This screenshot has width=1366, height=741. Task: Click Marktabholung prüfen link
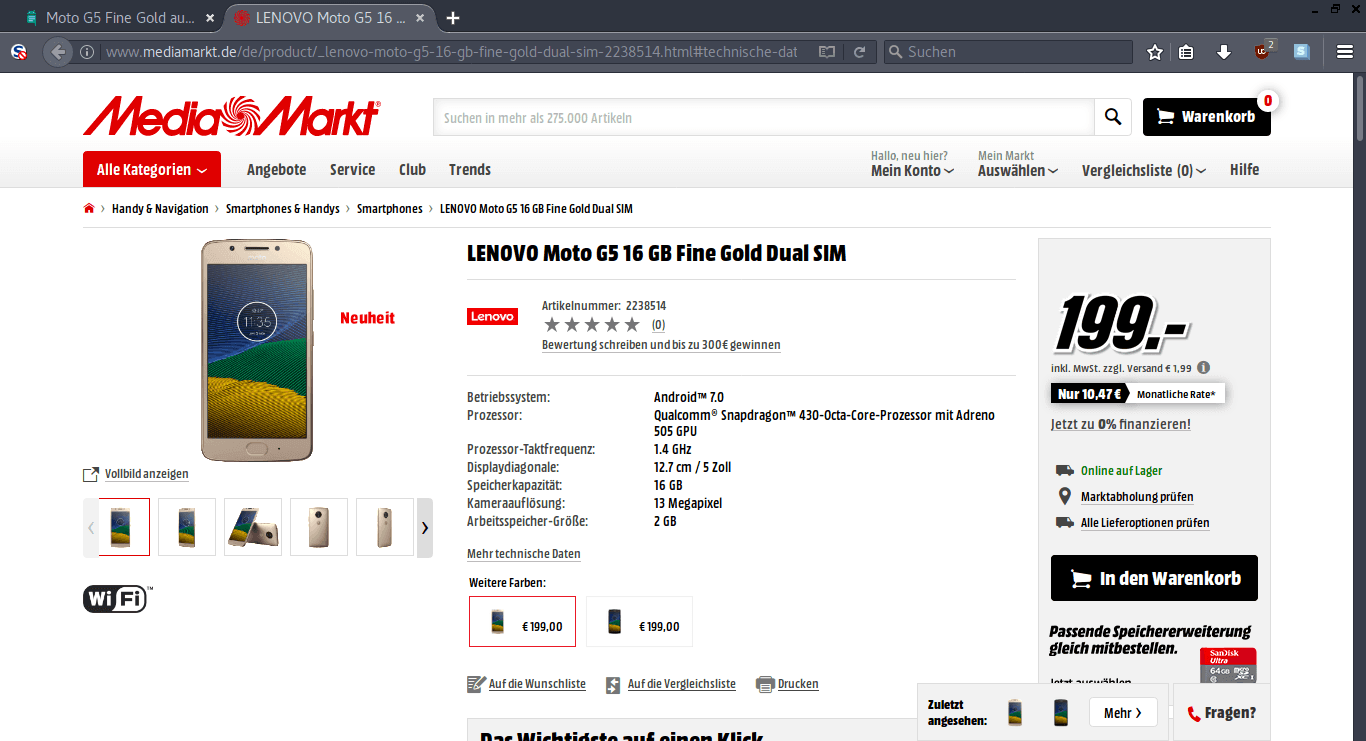coord(1137,497)
